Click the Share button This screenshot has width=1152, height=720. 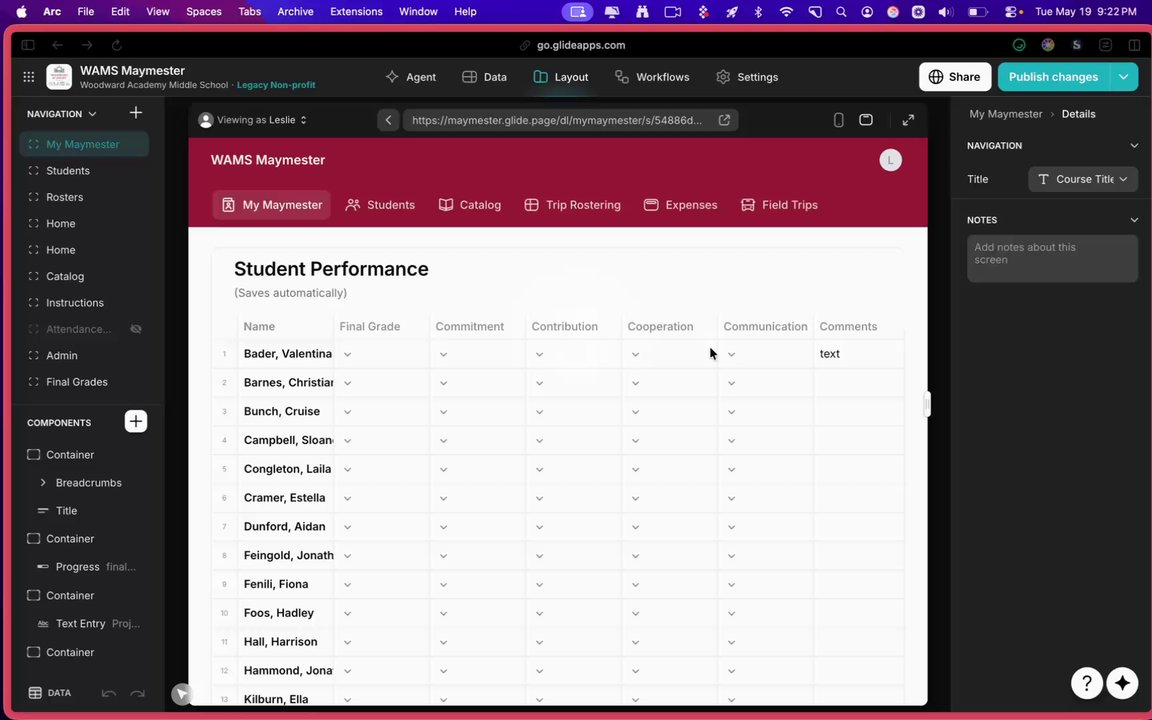954,76
